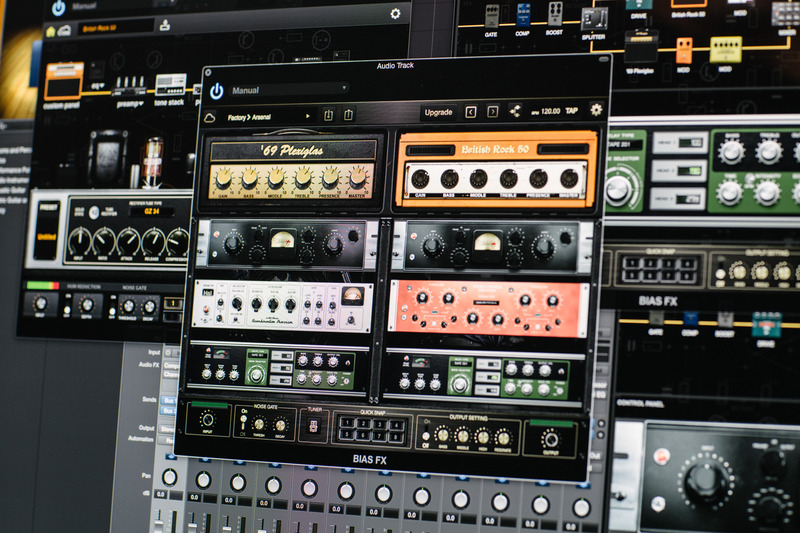Open delay type display on right tape delay

tap(461, 362)
